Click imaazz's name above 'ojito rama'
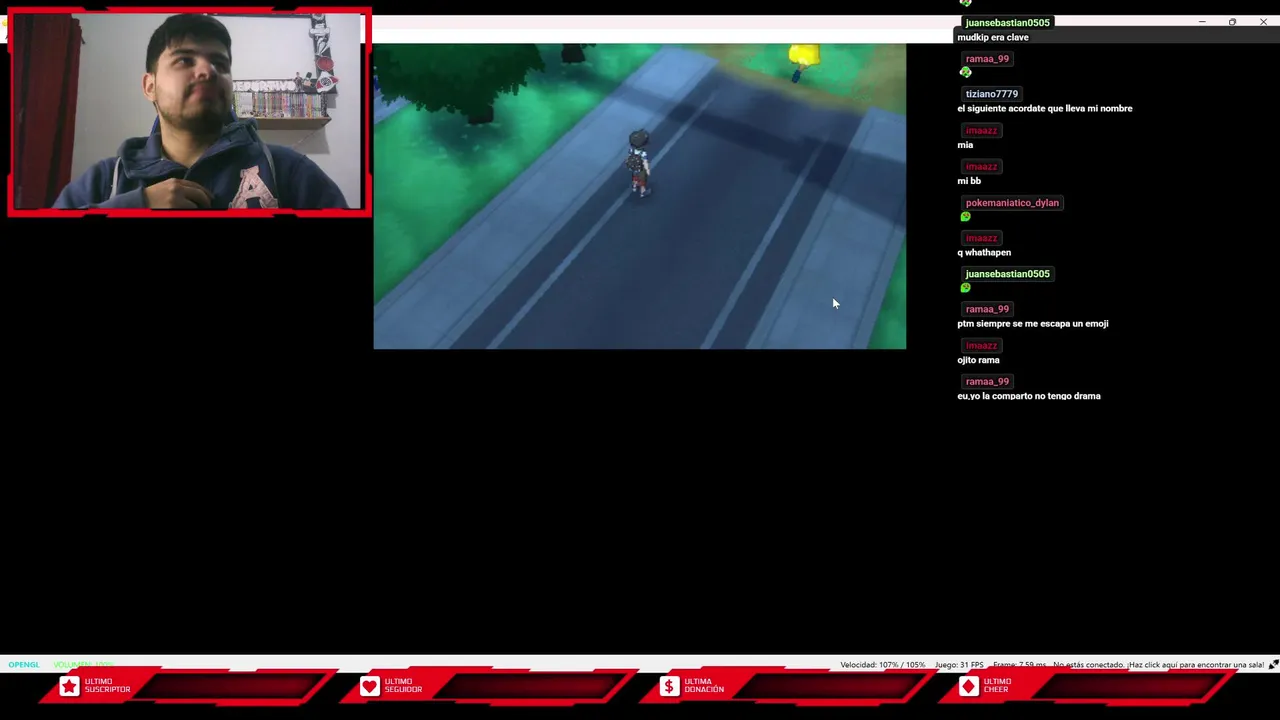Image resolution: width=1280 pixels, height=720 pixels. pos(981,346)
